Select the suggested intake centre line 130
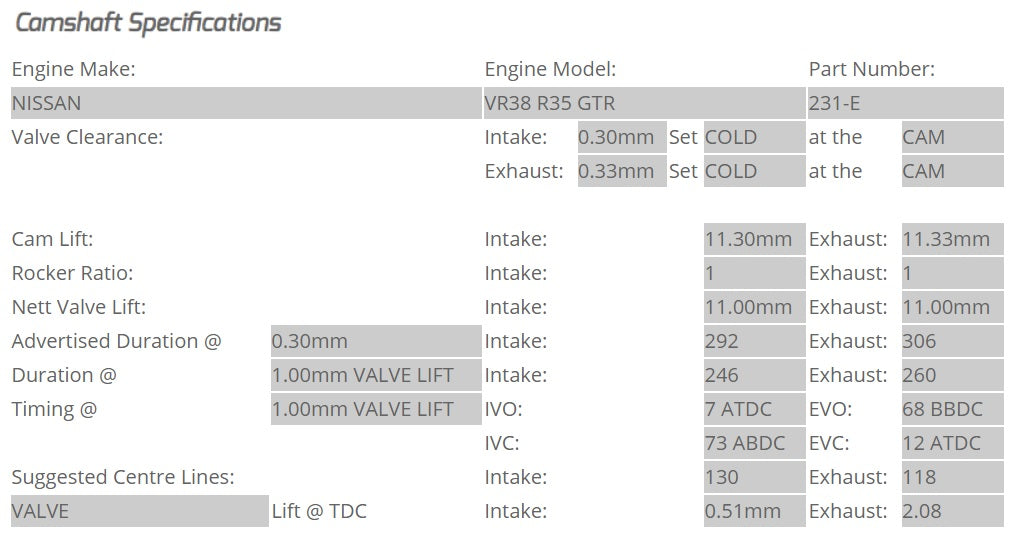Screen dimensions: 1015x541 [754, 477]
